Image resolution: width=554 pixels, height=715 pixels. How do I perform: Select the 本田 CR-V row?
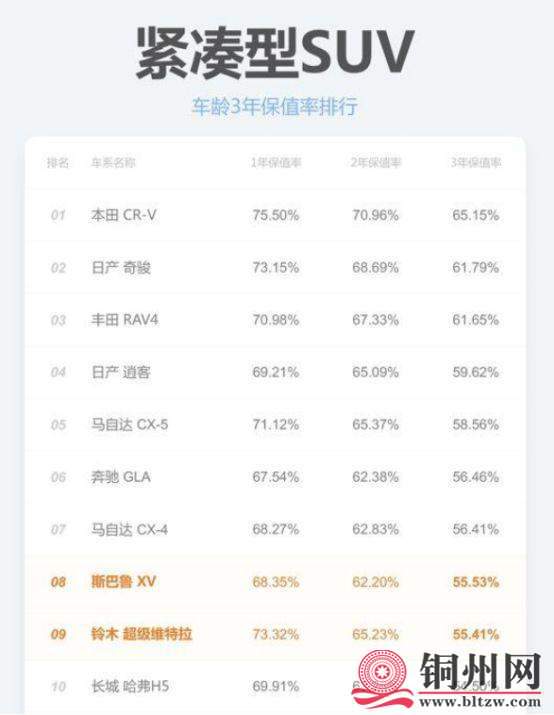[x=275, y=215]
